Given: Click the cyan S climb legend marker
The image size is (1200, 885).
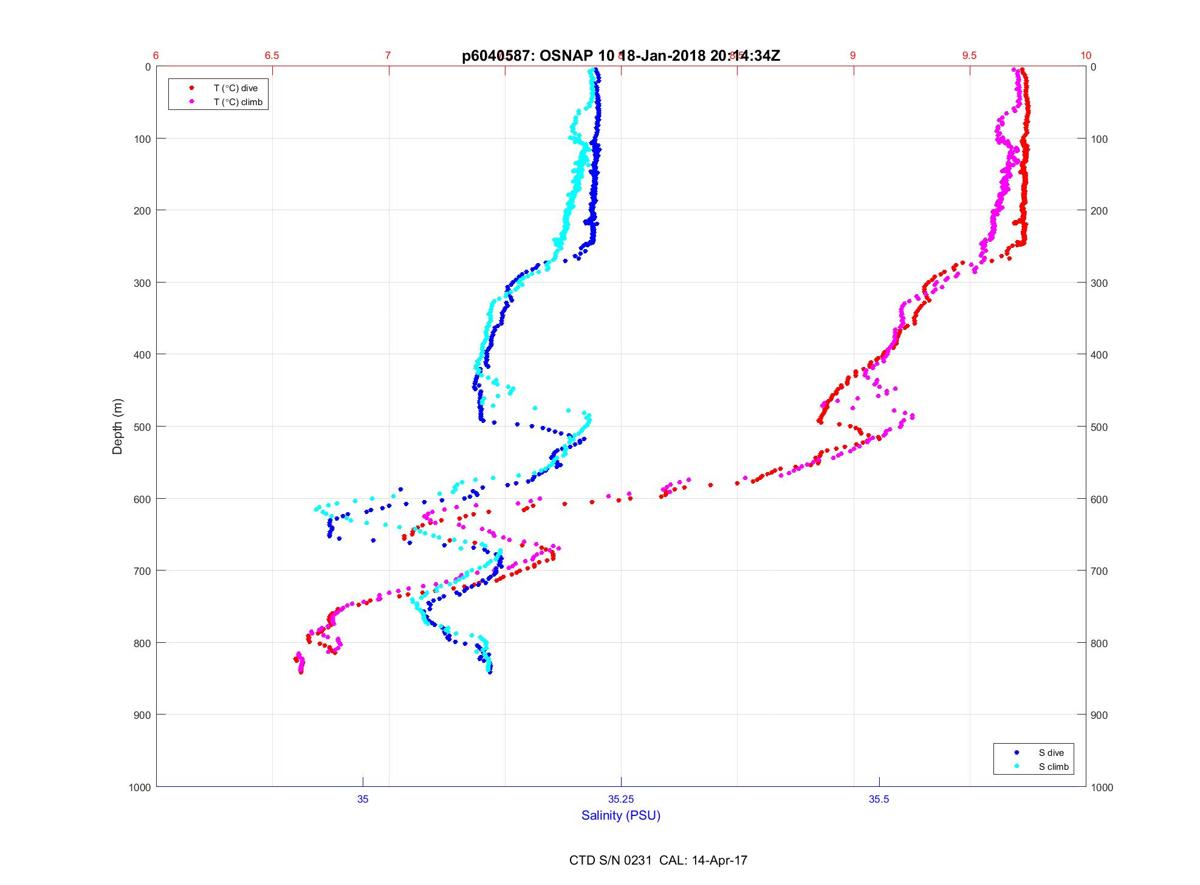Looking at the screenshot, I should coord(1016,766).
